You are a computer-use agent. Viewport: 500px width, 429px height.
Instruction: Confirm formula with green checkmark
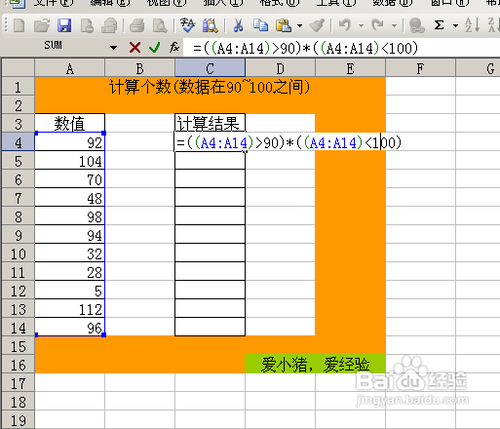[x=154, y=48]
